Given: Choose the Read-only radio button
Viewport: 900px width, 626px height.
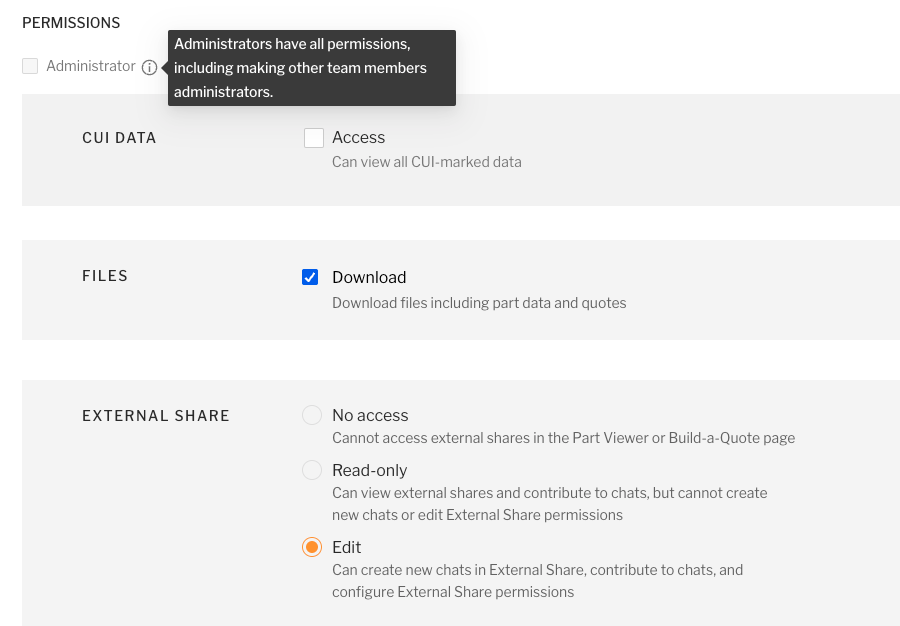Looking at the screenshot, I should [x=312, y=470].
